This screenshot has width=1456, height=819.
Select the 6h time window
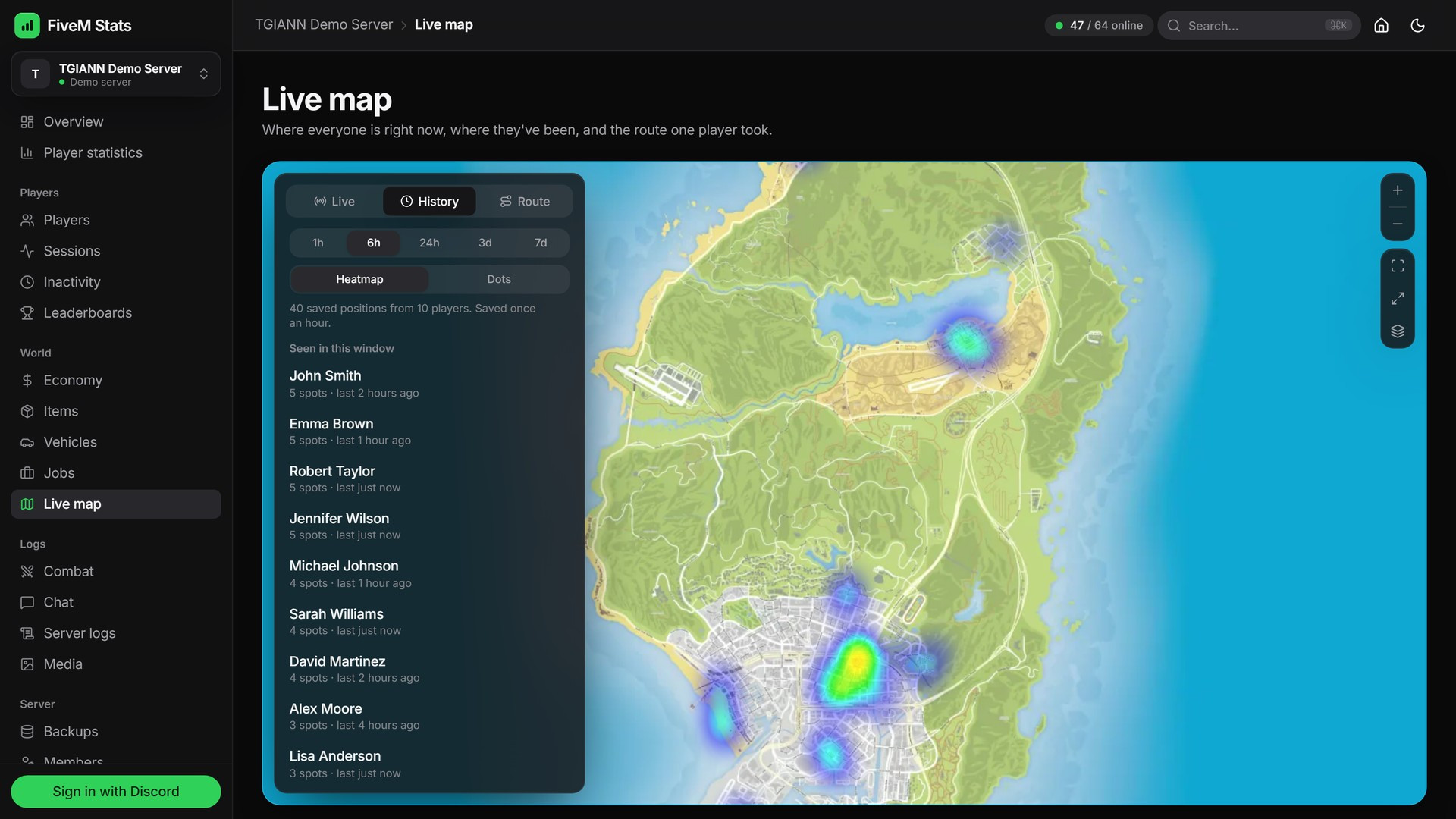(x=373, y=243)
